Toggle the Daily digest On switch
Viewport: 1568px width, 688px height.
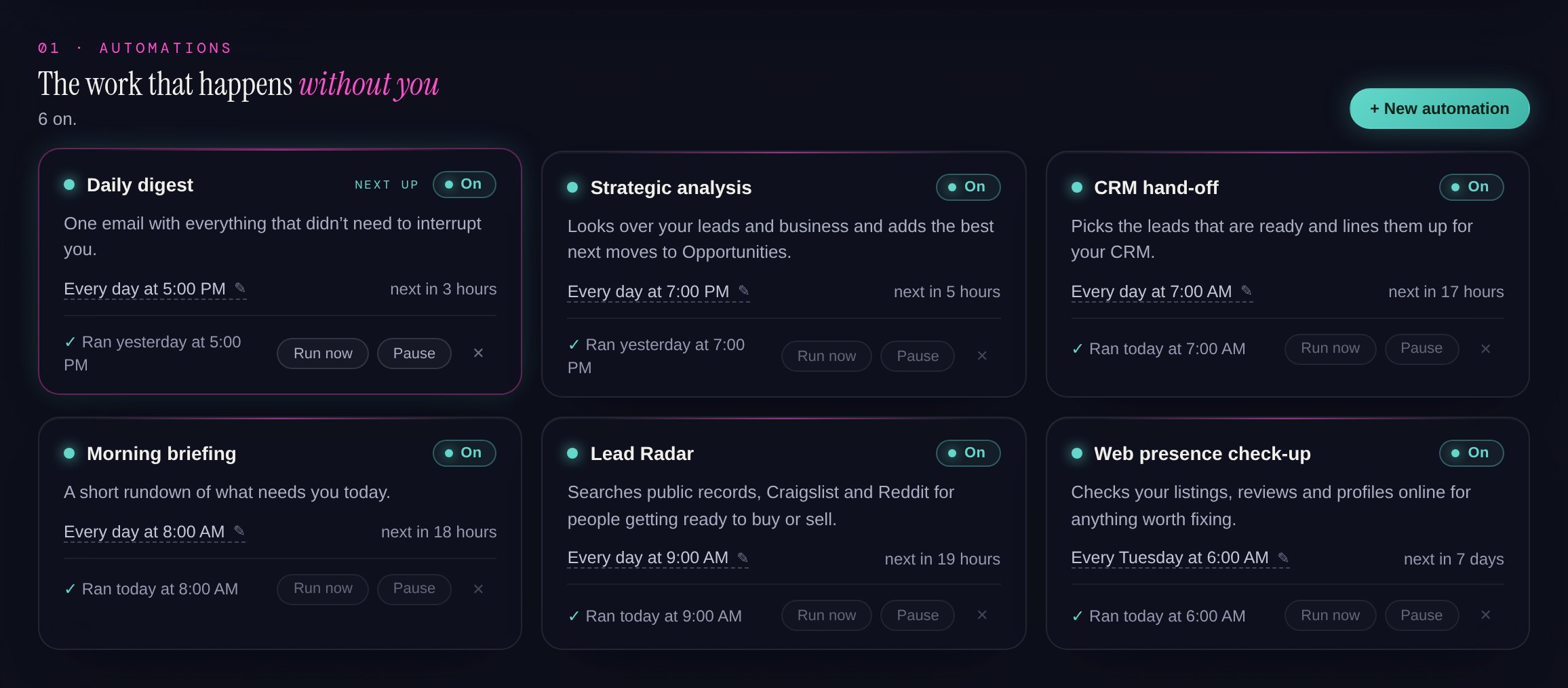pos(465,185)
